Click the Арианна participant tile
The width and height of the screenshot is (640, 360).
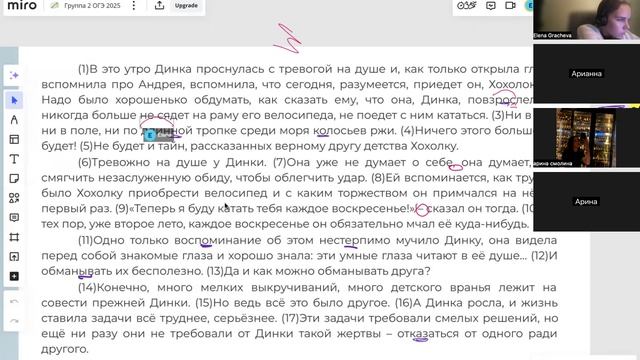tap(587, 73)
